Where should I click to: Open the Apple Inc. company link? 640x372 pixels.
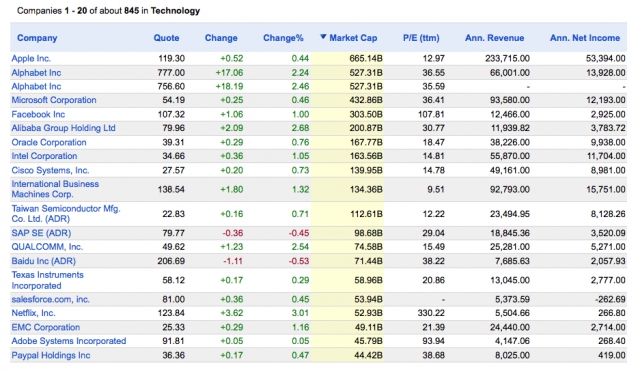click(31, 58)
